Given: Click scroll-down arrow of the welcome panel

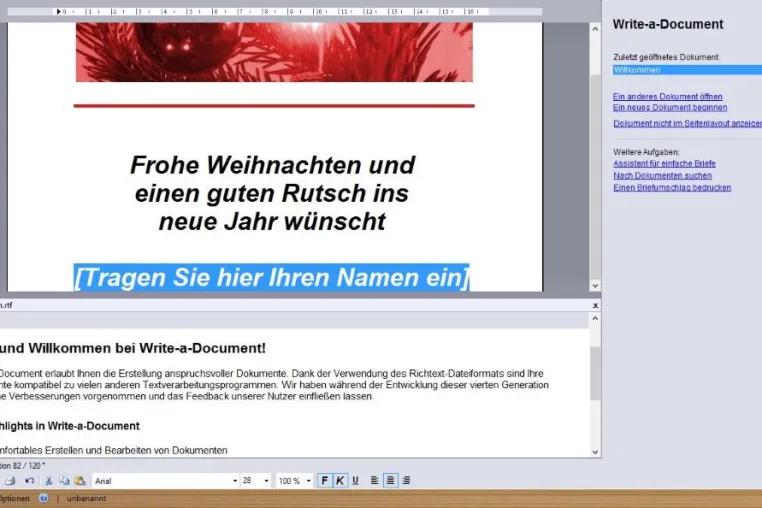Looking at the screenshot, I should tap(595, 452).
